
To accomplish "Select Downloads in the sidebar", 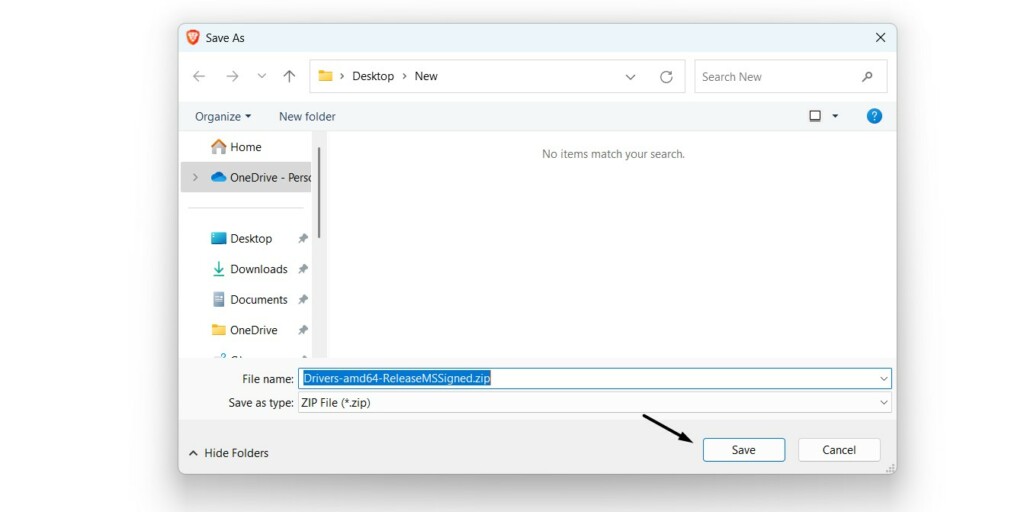I will (258, 269).
